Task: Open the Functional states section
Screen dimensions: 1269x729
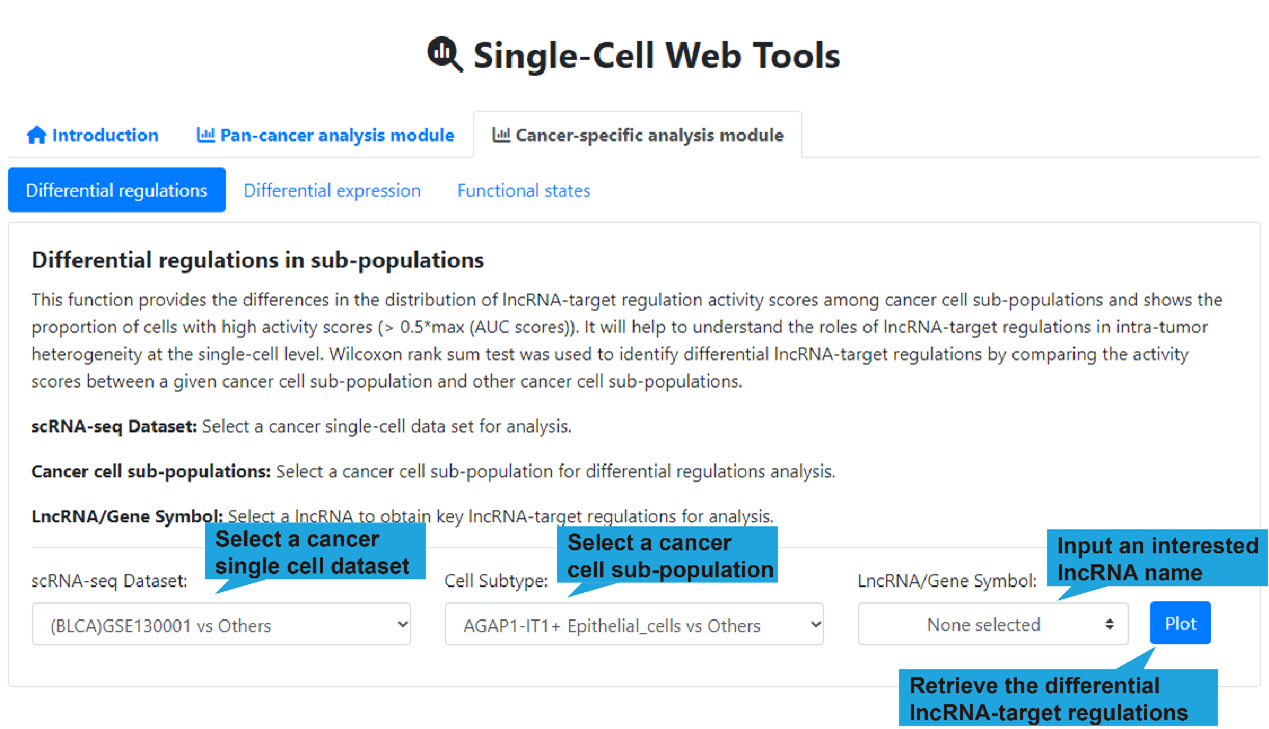Action: point(523,190)
